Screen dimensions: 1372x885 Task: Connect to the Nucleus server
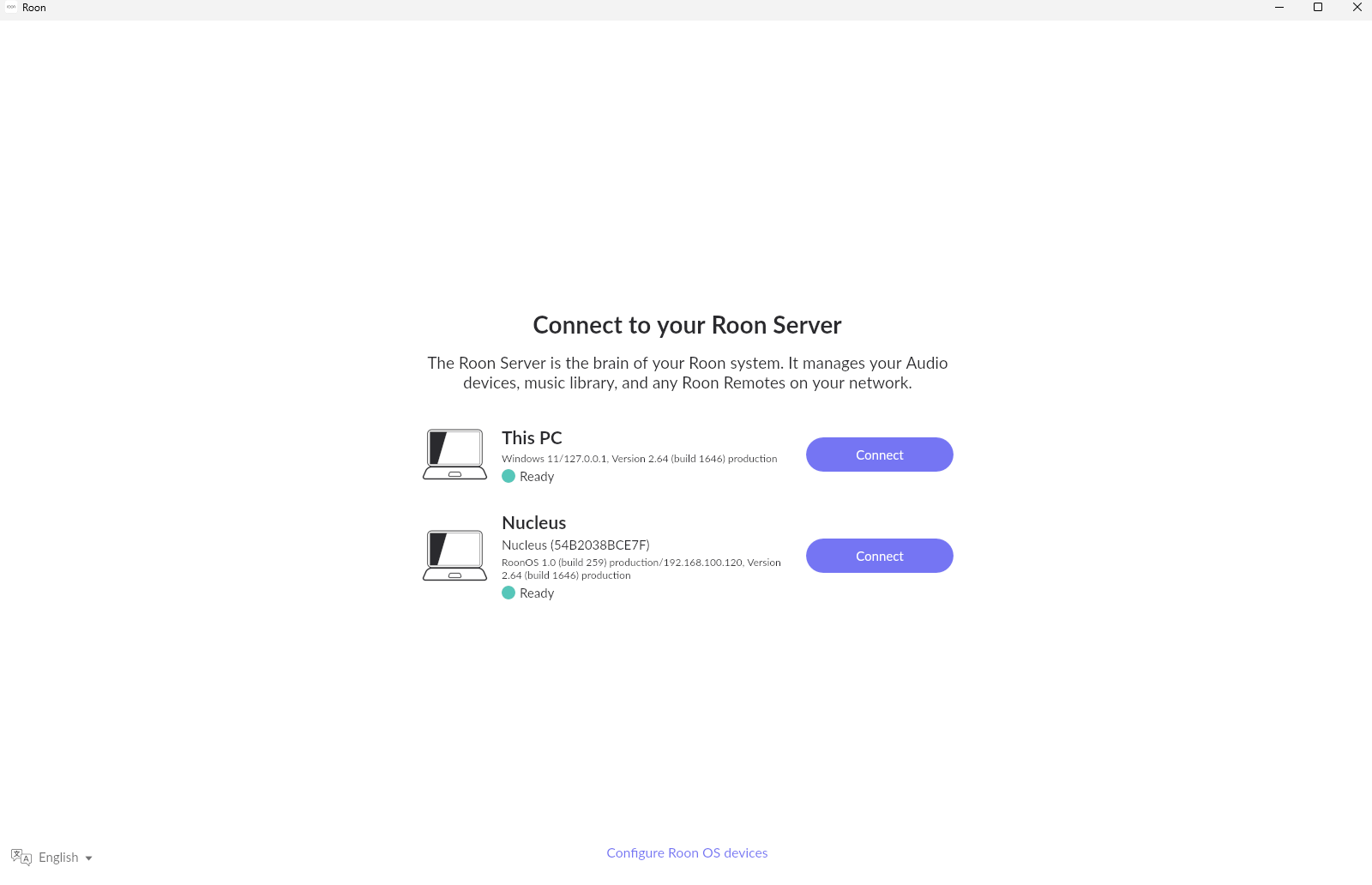(x=880, y=556)
